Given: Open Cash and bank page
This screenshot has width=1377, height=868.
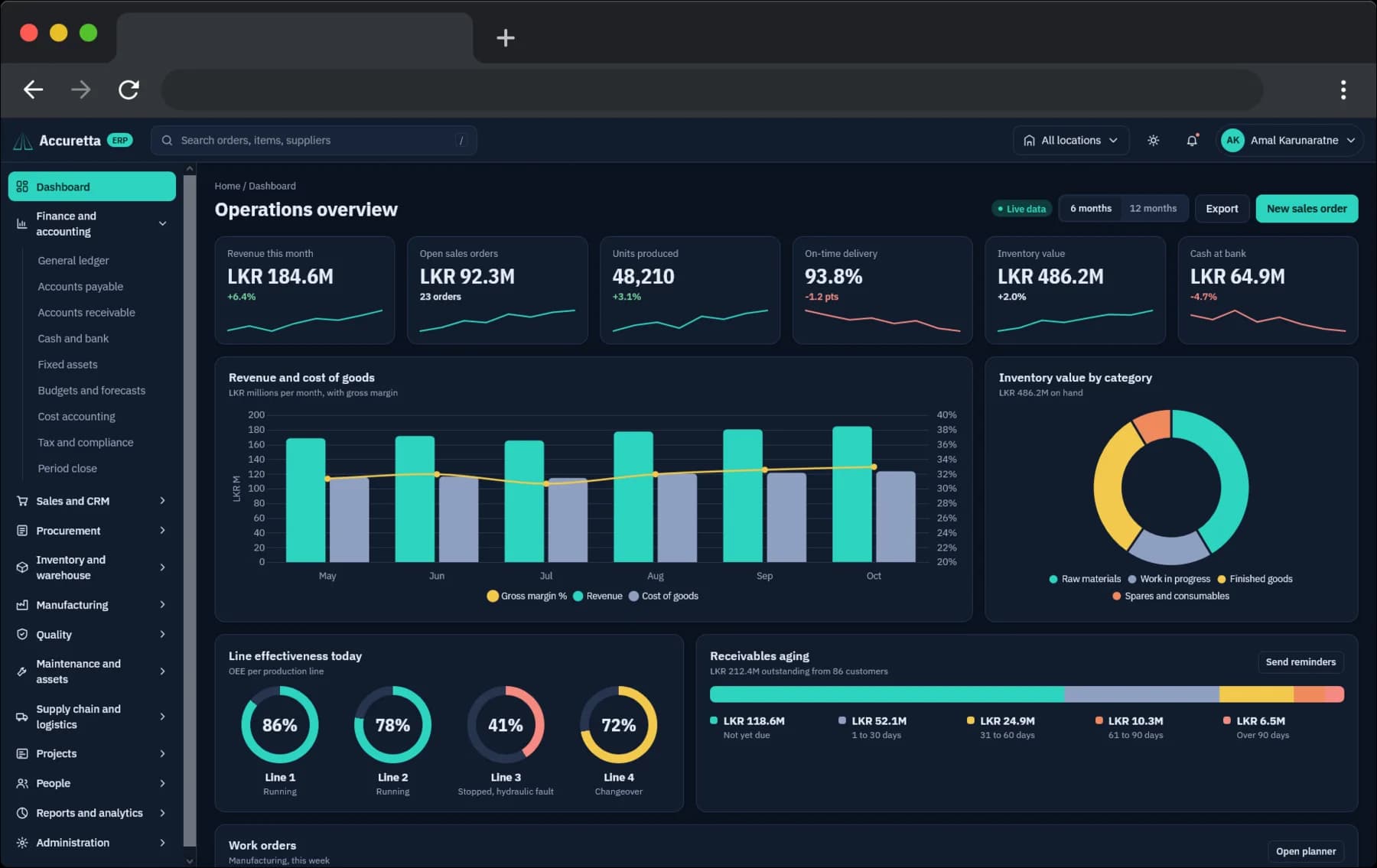Looking at the screenshot, I should point(73,339).
